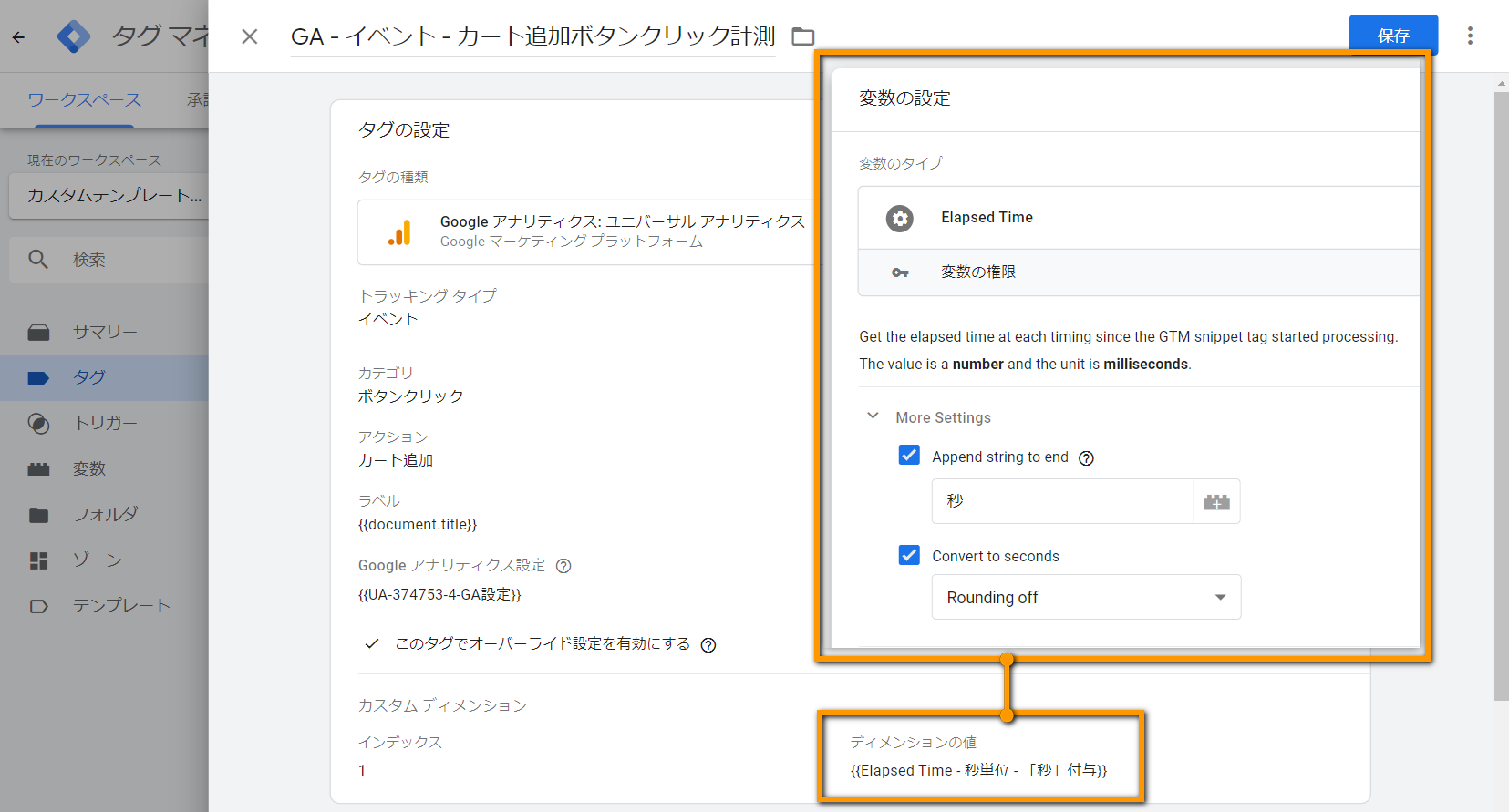The image size is (1509, 812).
Task: Click the 変数 brick icon in sidebar
Action: tap(38, 468)
